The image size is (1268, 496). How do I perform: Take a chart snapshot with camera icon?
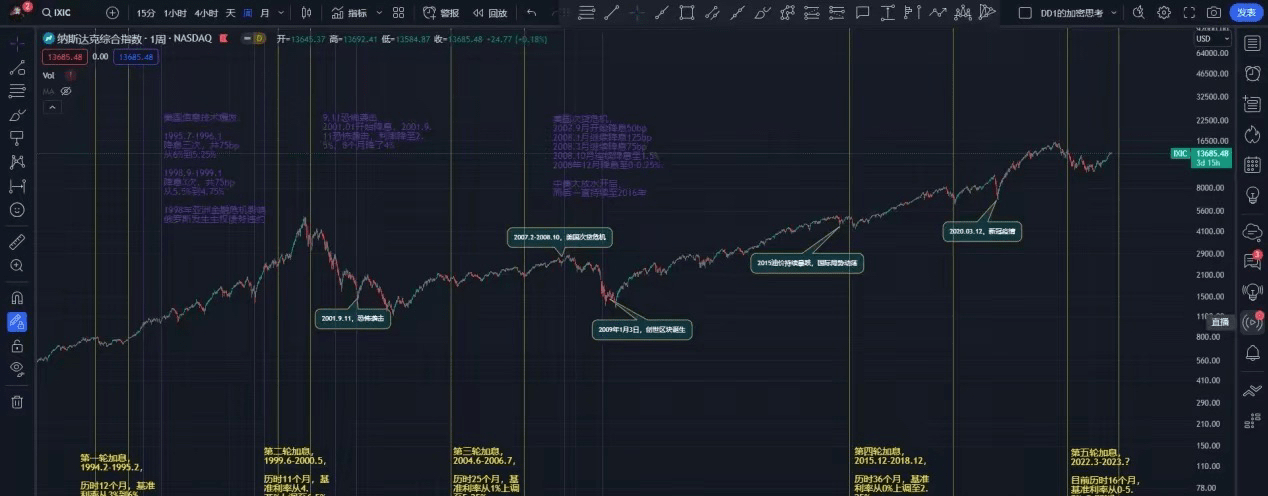1214,13
